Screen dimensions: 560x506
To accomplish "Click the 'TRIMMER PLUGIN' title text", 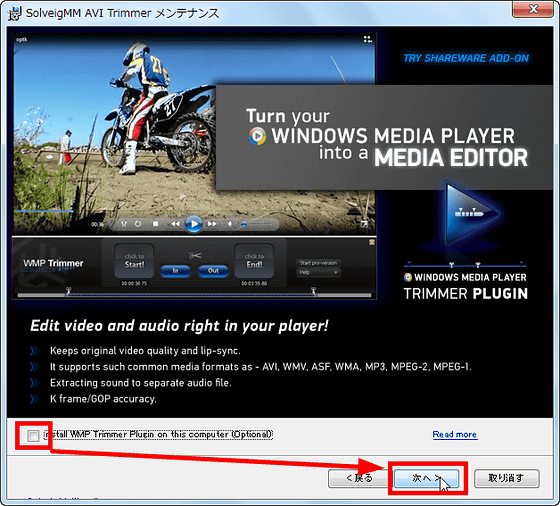I will (466, 294).
